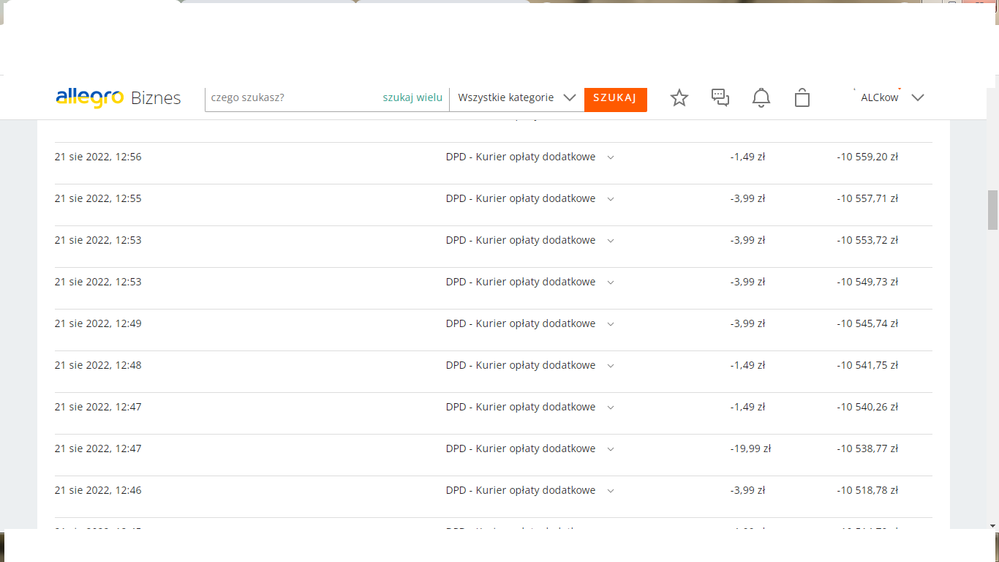Image resolution: width=999 pixels, height=562 pixels.
Task: Expand the 12:55 DPD charge row
Action: [x=611, y=199]
